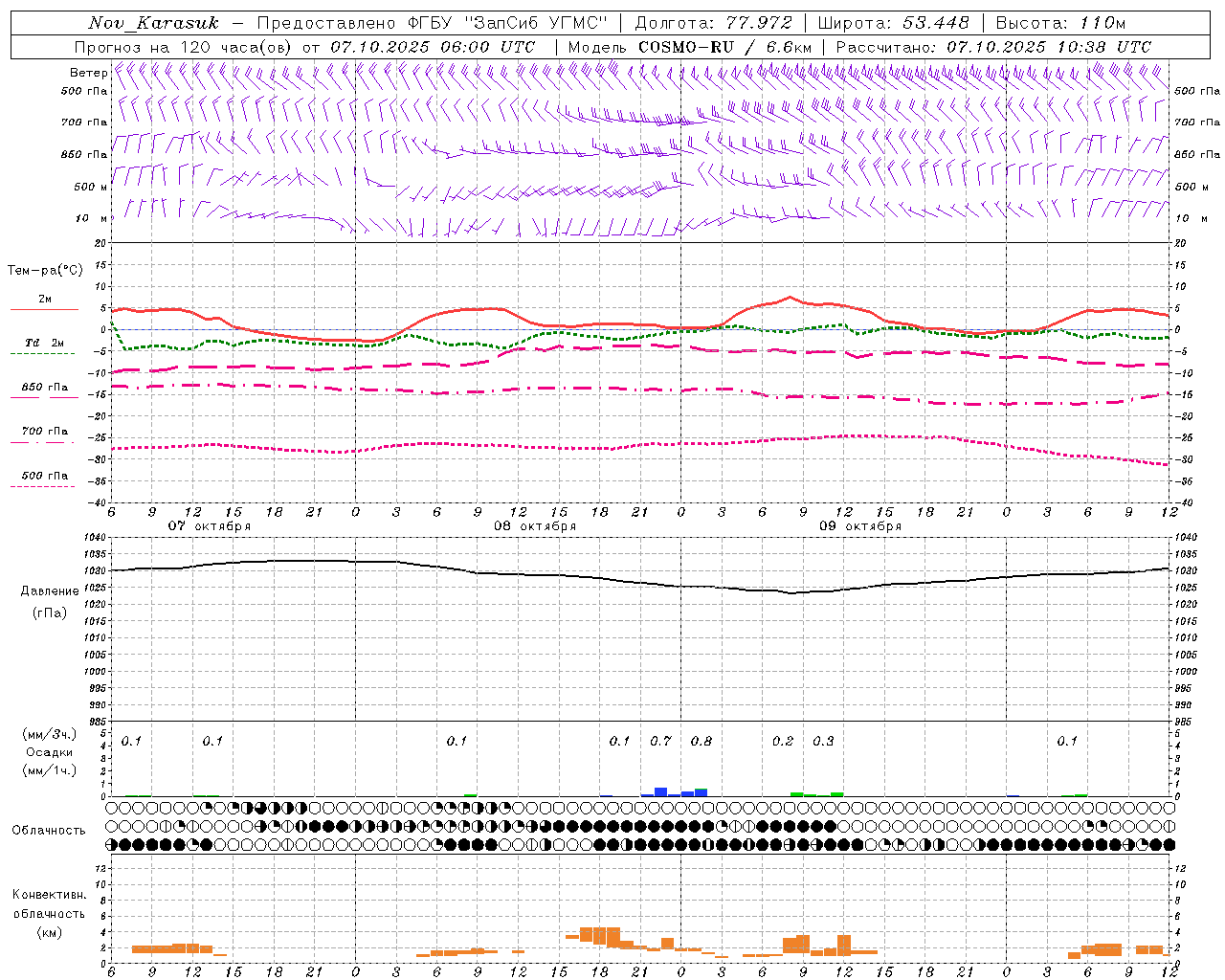Click the 'Модель COSMO-RU / 6.6км' label
The width and height of the screenshot is (1225, 980).
coord(688,47)
